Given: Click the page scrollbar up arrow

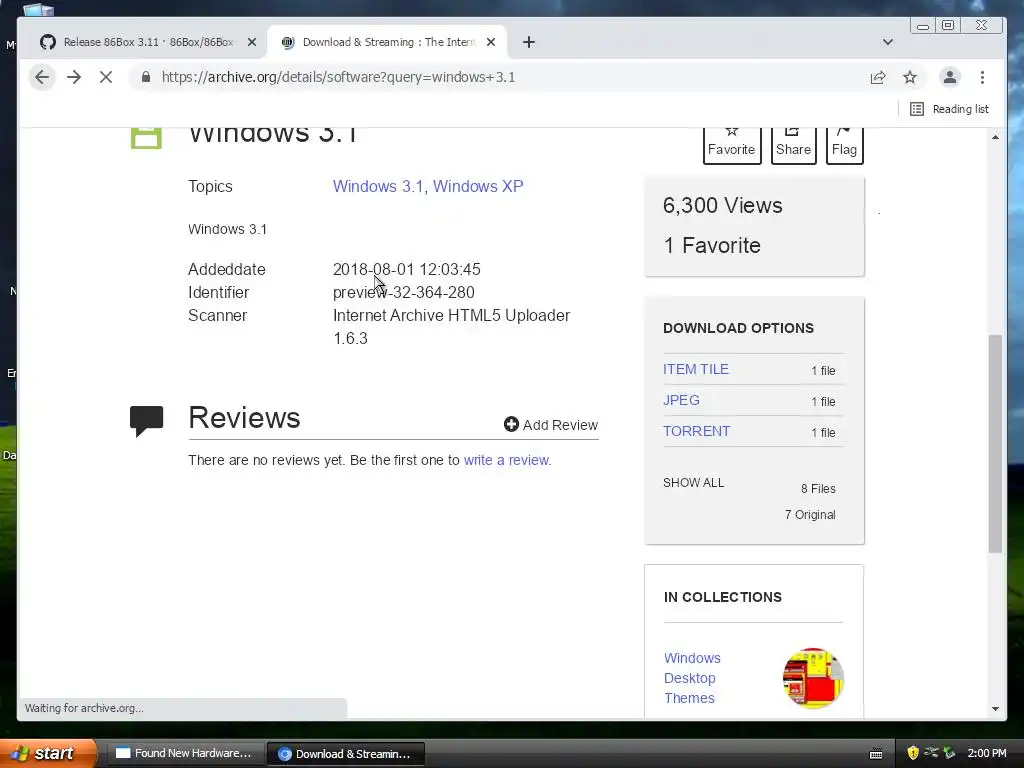Looking at the screenshot, I should point(995,136).
